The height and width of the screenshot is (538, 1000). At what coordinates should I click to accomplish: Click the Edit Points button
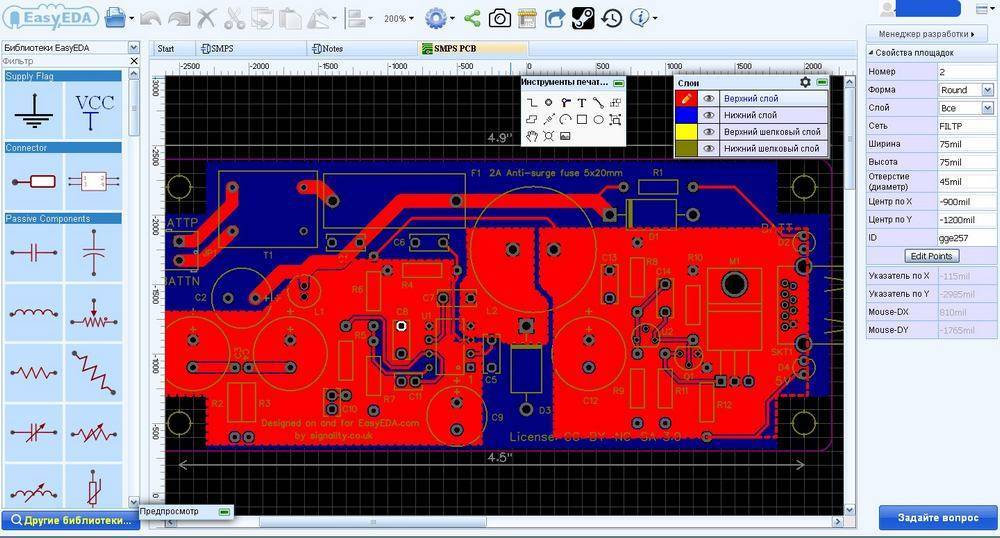932,256
